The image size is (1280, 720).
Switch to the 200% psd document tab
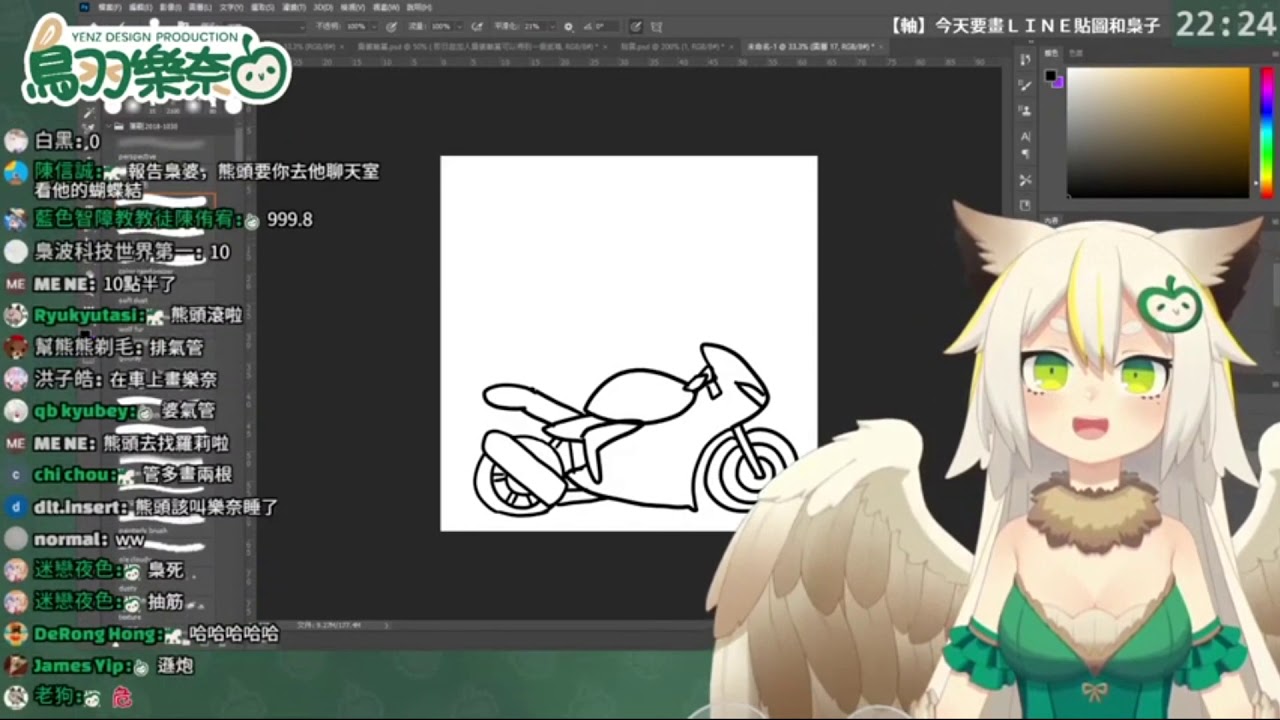pos(678,46)
